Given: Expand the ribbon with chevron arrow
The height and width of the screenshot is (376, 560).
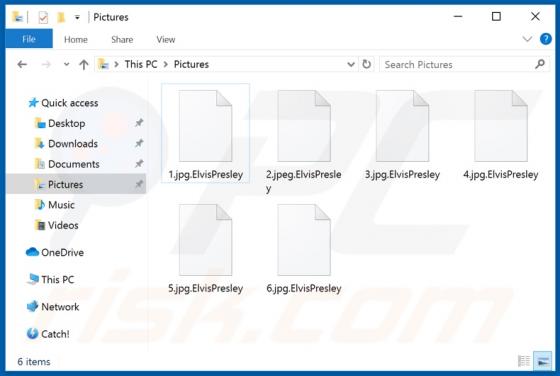Looking at the screenshot, I should [527, 39].
